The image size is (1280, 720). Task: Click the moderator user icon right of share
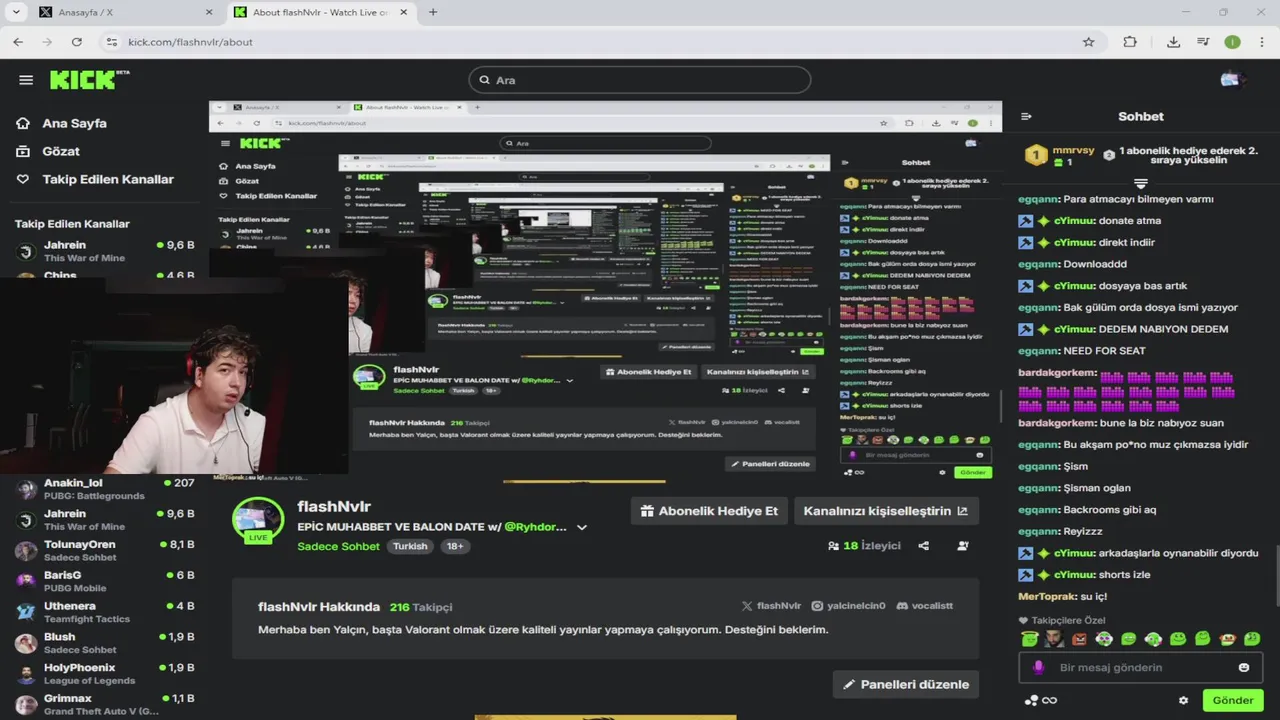click(962, 546)
